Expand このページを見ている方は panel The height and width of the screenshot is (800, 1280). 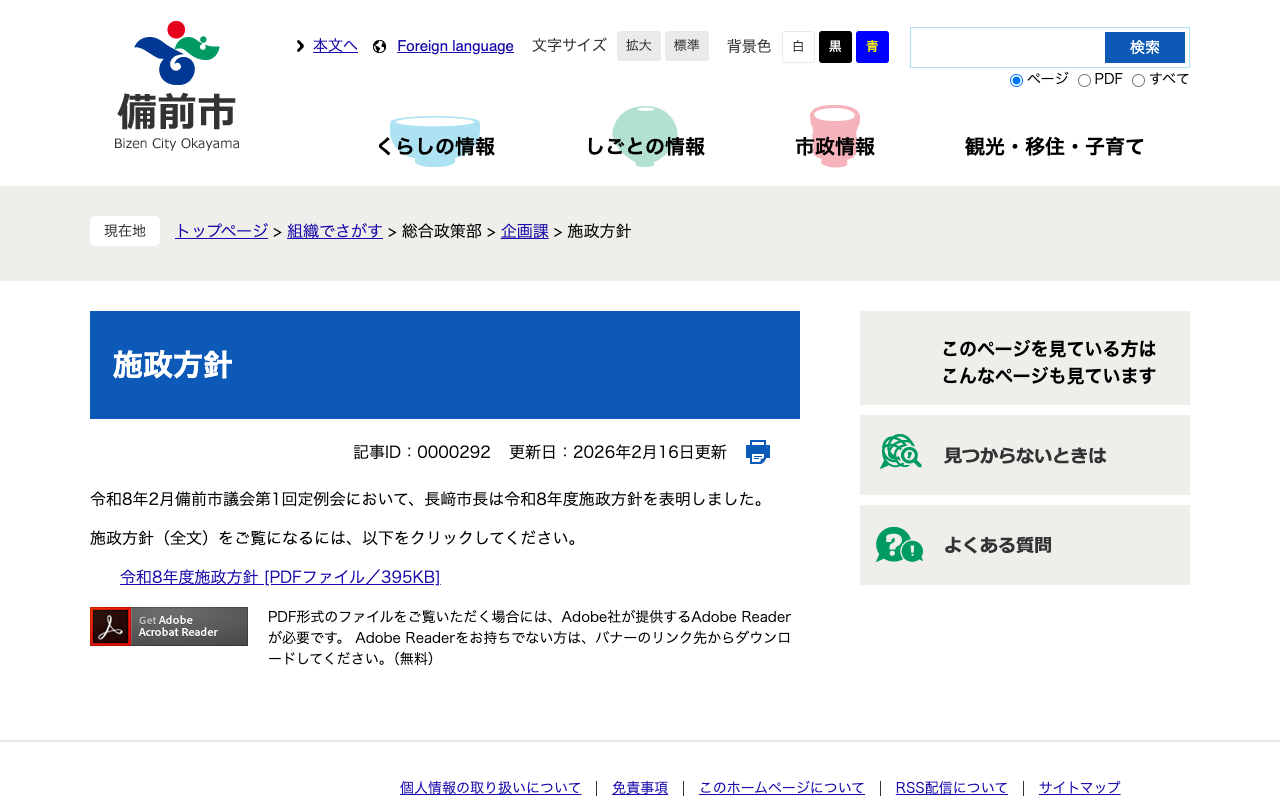coord(1025,358)
